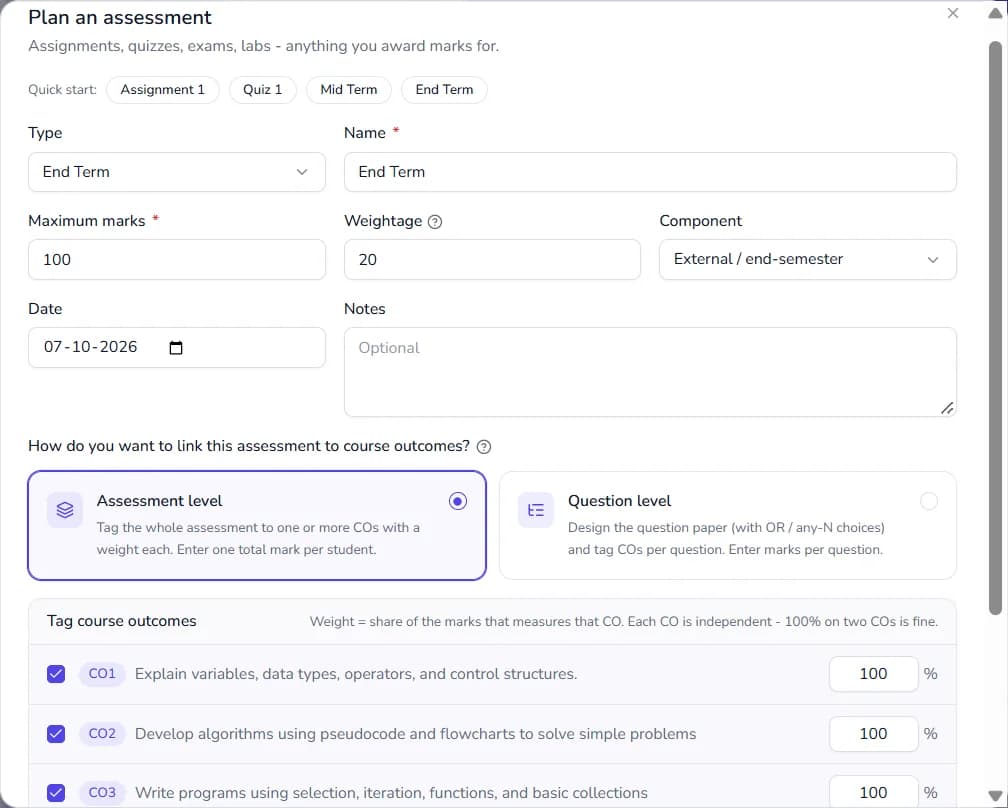Click the scrollbar up arrow
The height and width of the screenshot is (808, 1008).
click(x=995, y=13)
